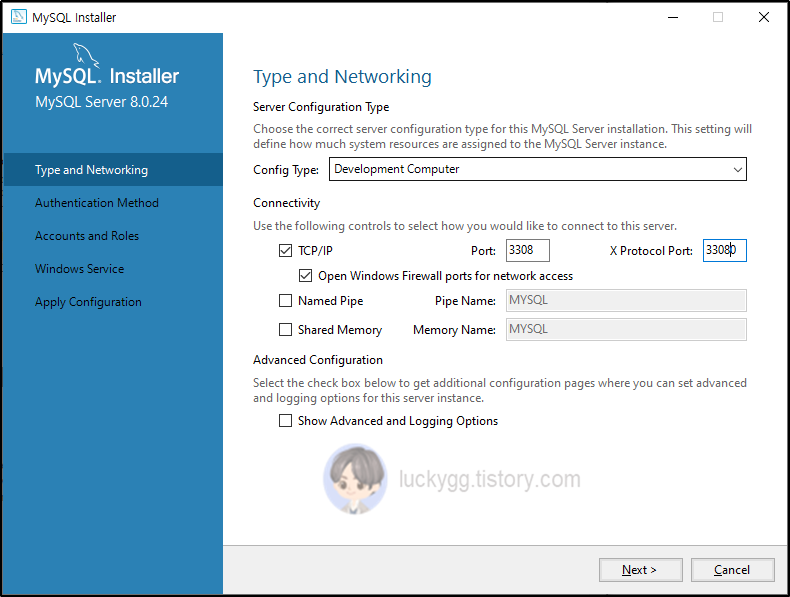Click the Server Configuration Type label

point(321,107)
